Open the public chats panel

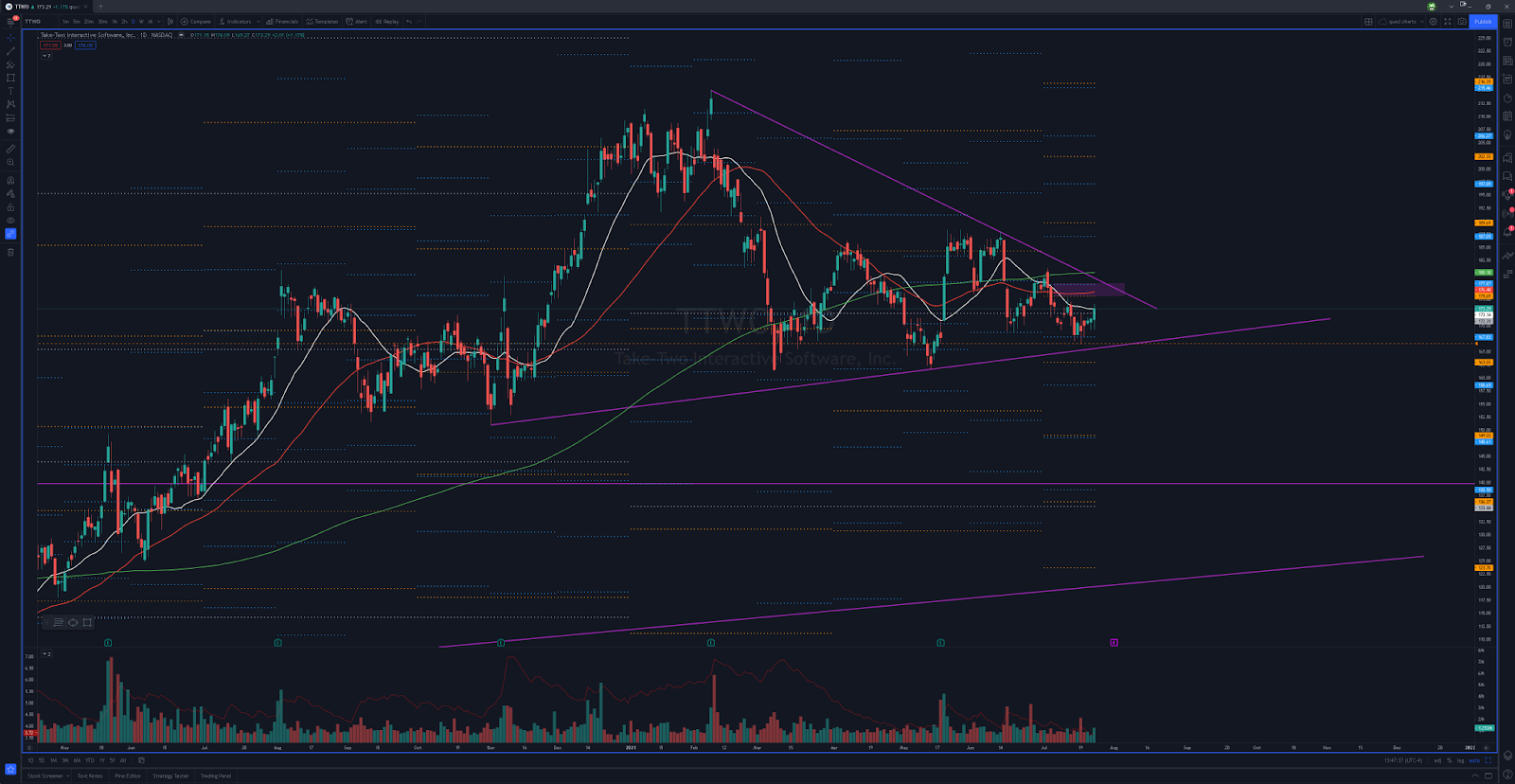click(1507, 157)
